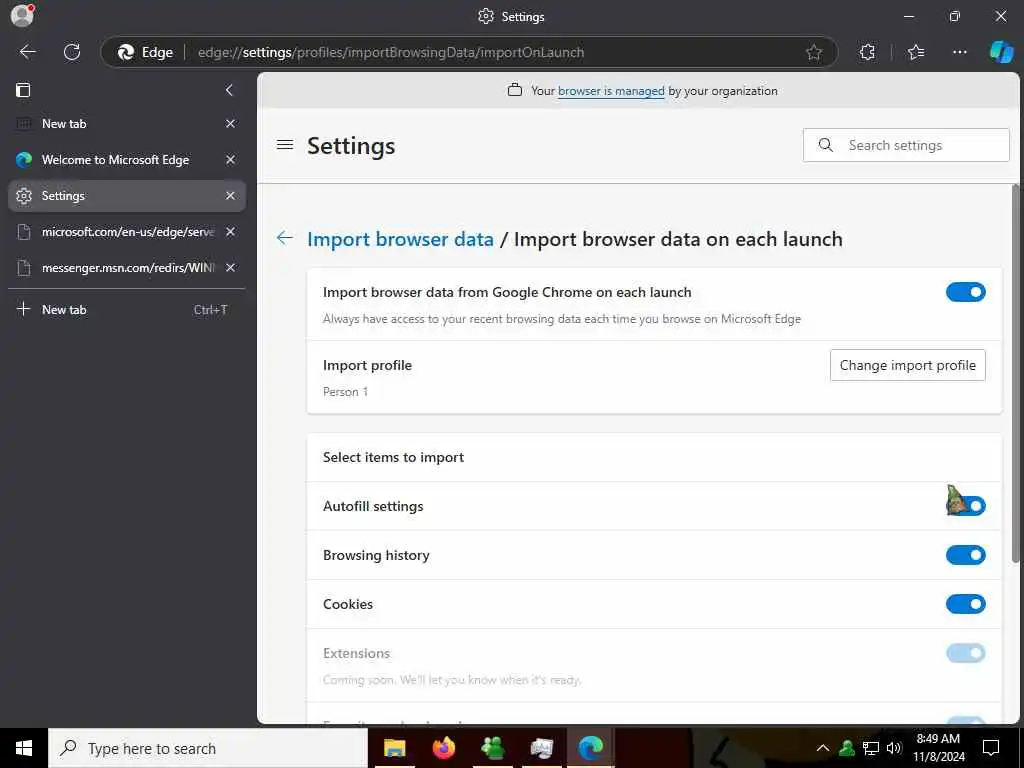1024x768 pixels.
Task: Show hidden system tray icons
Action: pyautogui.click(x=823, y=748)
